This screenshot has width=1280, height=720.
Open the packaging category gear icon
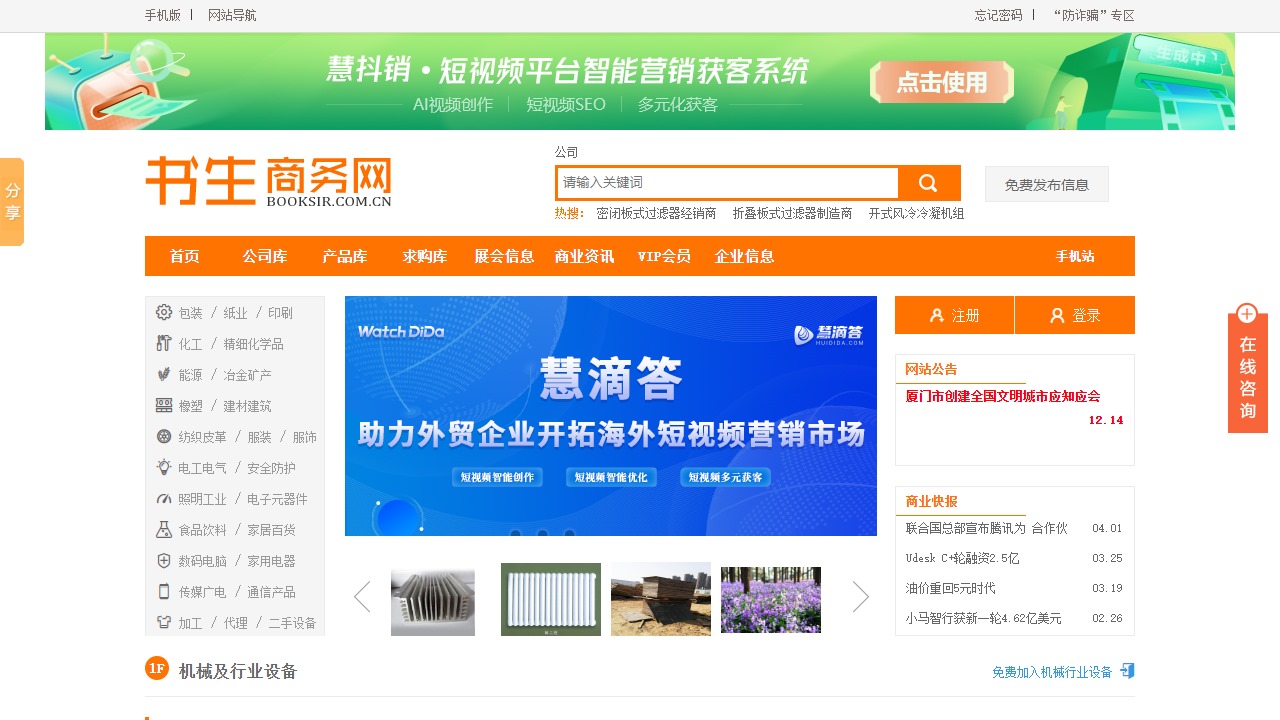[x=164, y=312]
